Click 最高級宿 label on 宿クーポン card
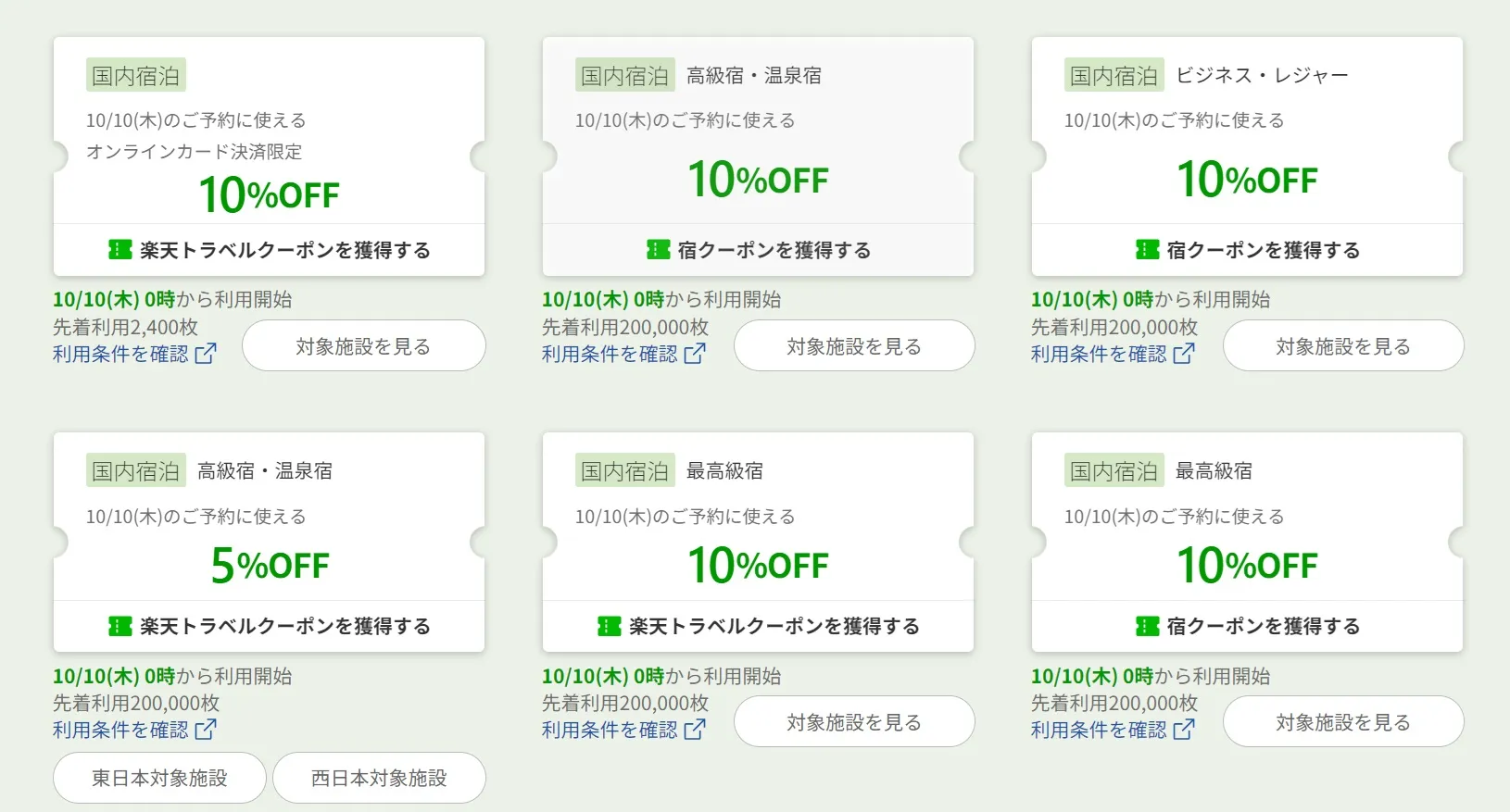Image resolution: width=1510 pixels, height=812 pixels. [x=1214, y=471]
